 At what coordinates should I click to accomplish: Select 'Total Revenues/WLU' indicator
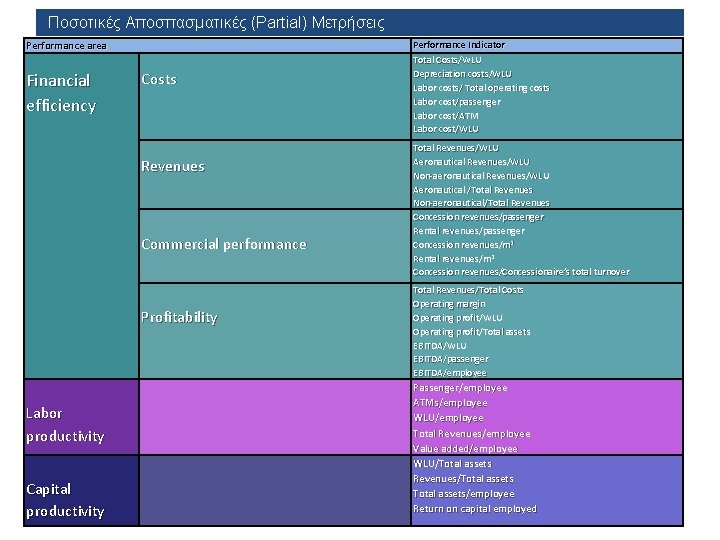point(456,148)
